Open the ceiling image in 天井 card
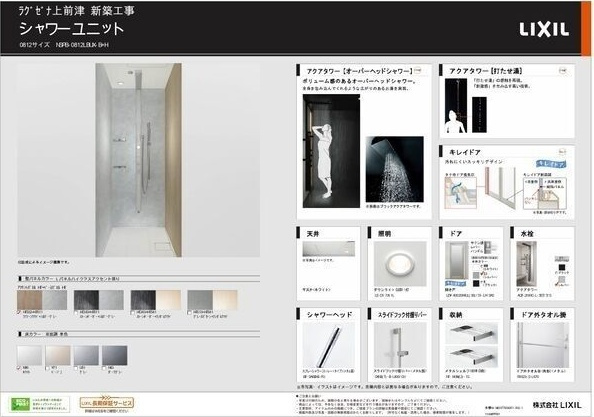Viewport: 594px width, 417px height. pyautogui.click(x=328, y=249)
